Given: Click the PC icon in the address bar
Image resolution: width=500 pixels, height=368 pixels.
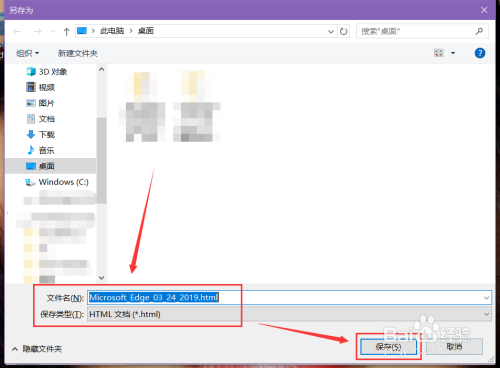Looking at the screenshot, I should [x=82, y=31].
